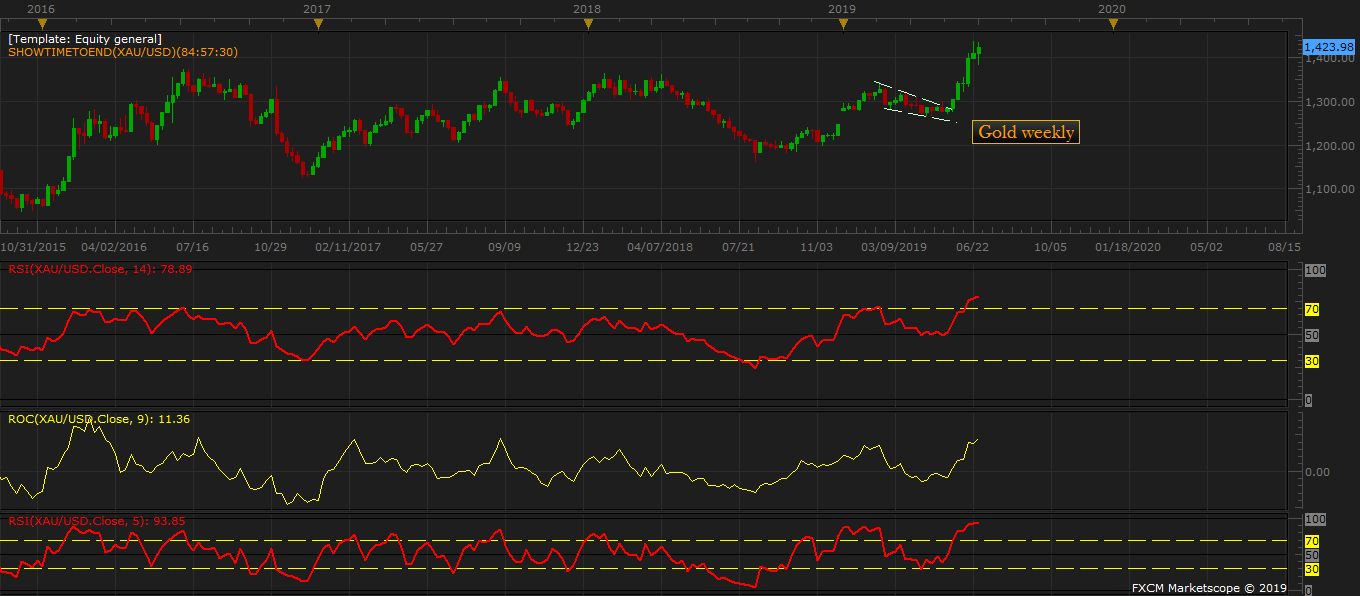
Task: Click the 10/05 date axis label
Action: pyautogui.click(x=1050, y=246)
